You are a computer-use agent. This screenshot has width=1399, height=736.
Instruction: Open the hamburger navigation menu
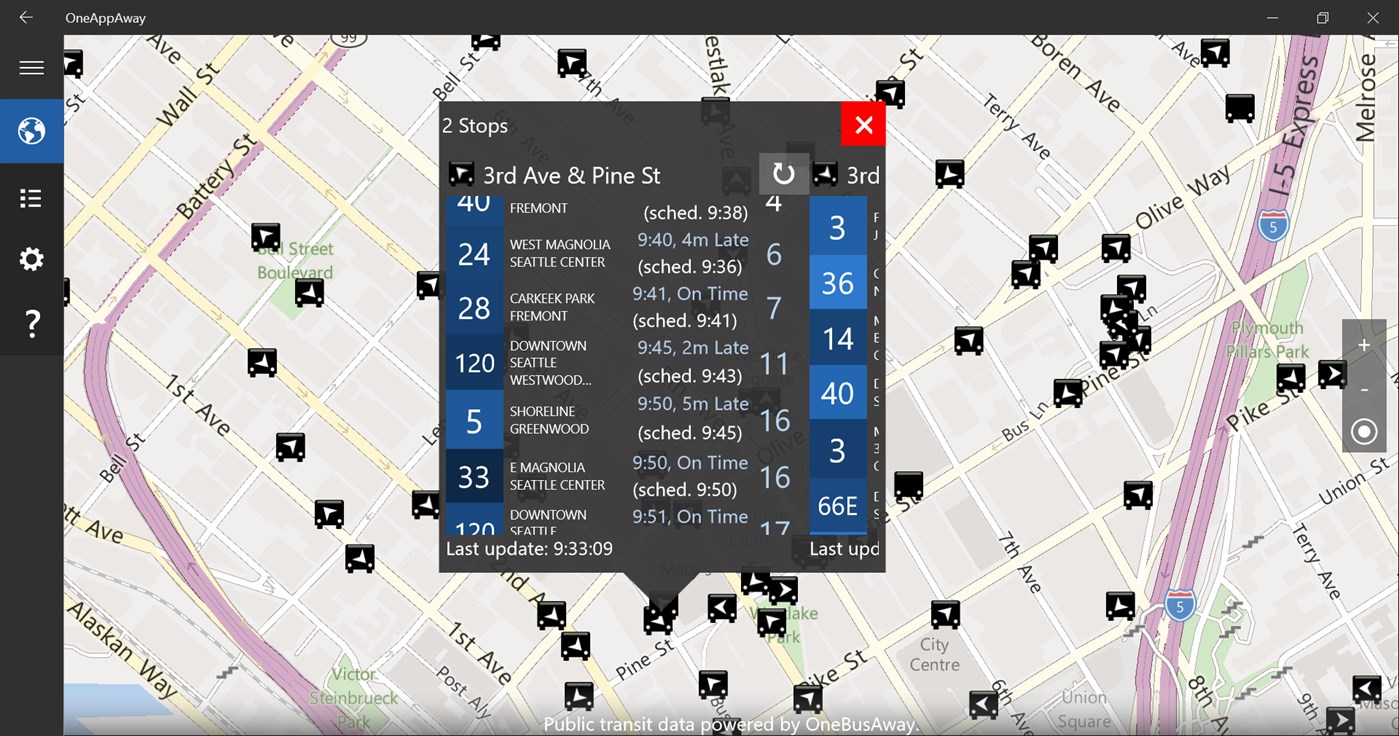[31, 68]
